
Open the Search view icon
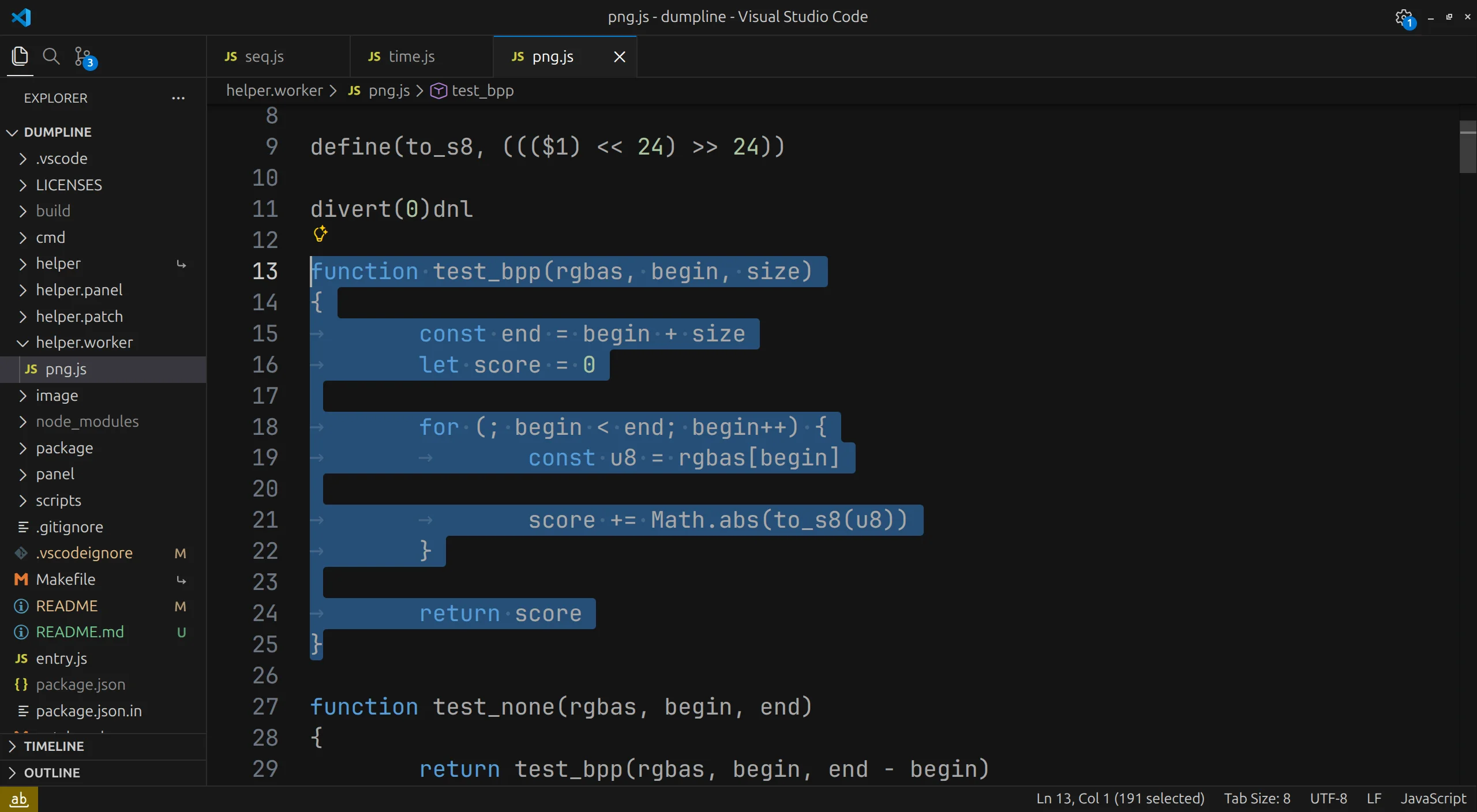[x=51, y=57]
